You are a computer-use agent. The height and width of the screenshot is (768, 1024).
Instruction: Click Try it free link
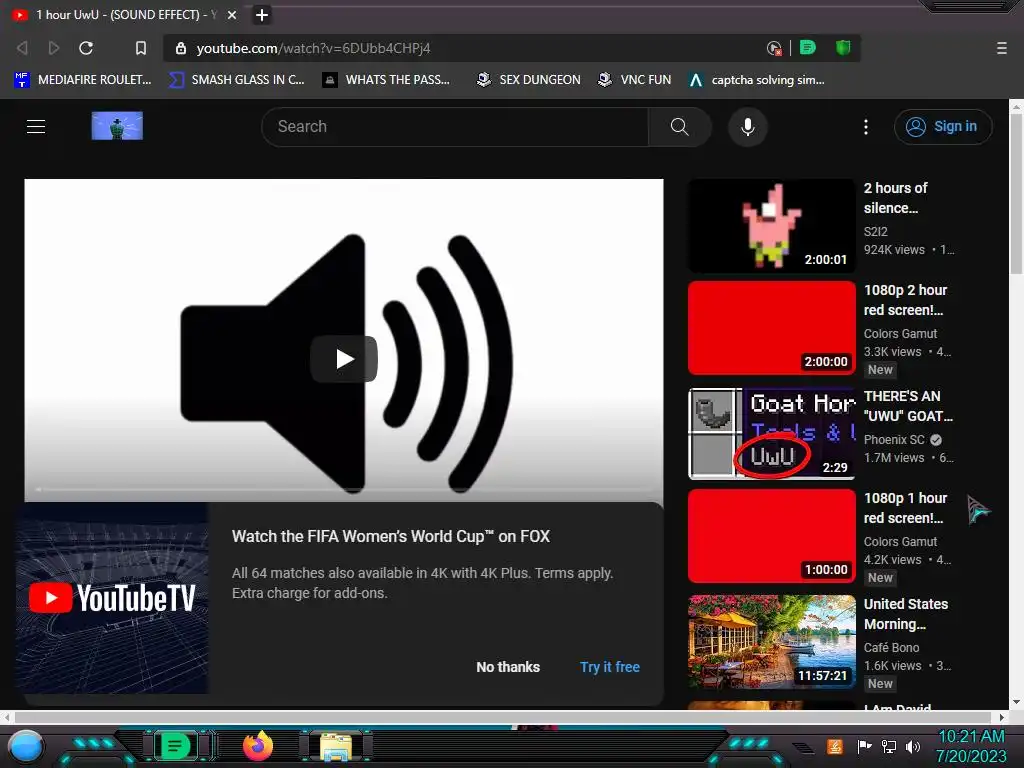610,667
